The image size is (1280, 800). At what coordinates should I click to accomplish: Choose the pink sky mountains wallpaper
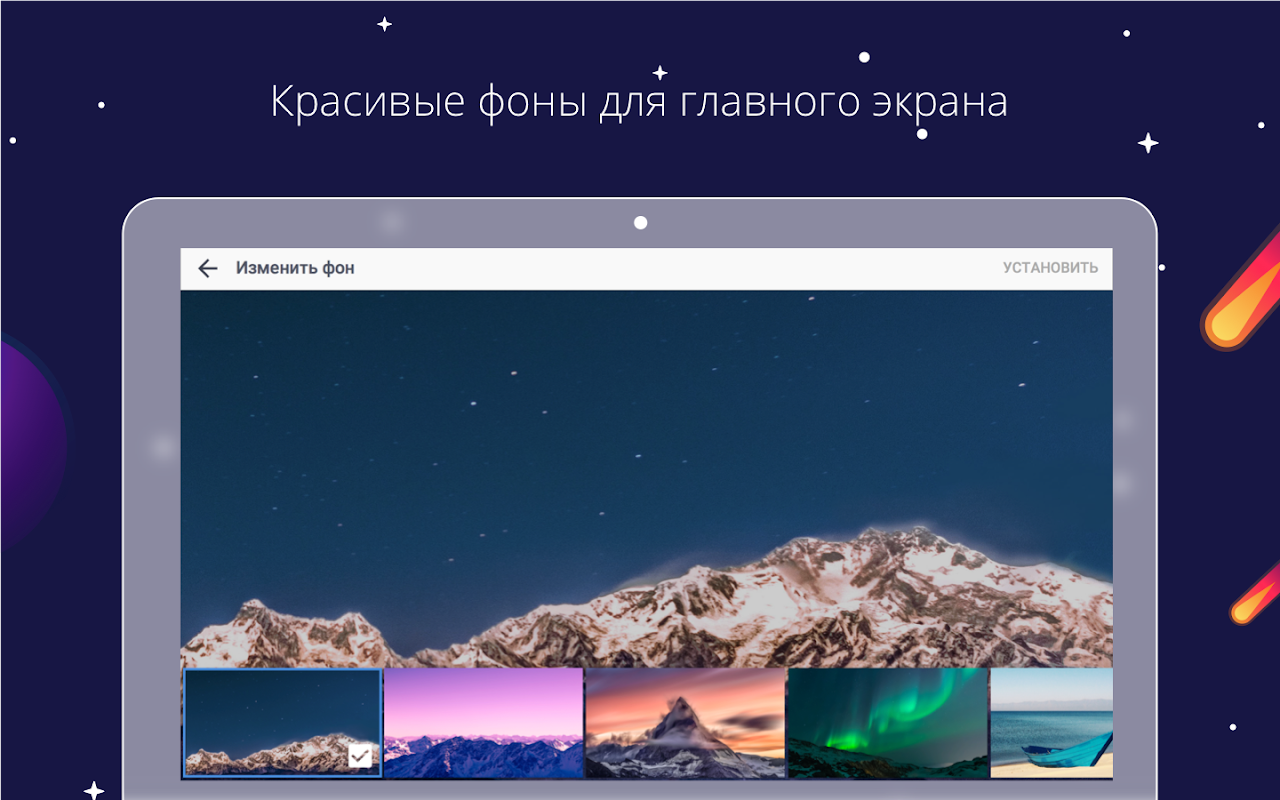pos(483,723)
